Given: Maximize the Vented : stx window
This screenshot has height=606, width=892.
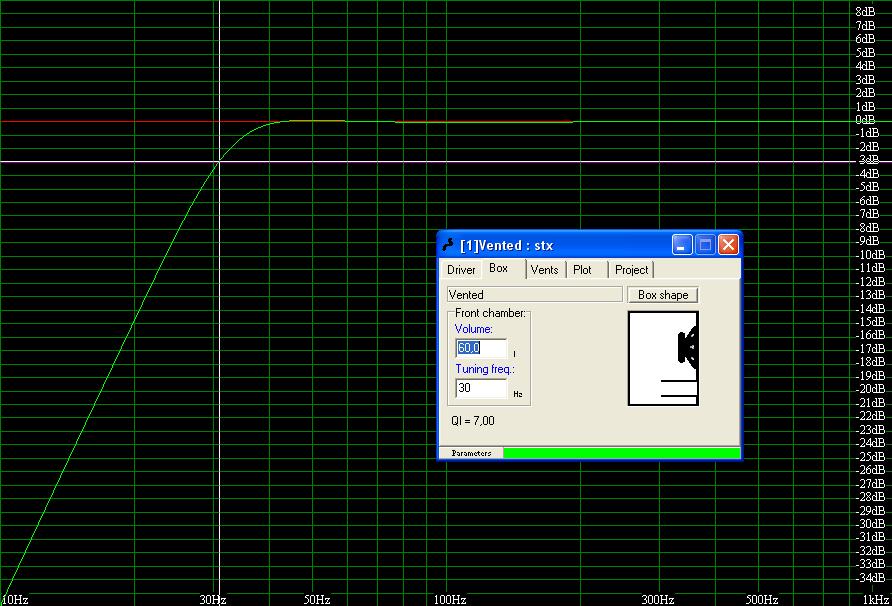Looking at the screenshot, I should pyautogui.click(x=705, y=245).
